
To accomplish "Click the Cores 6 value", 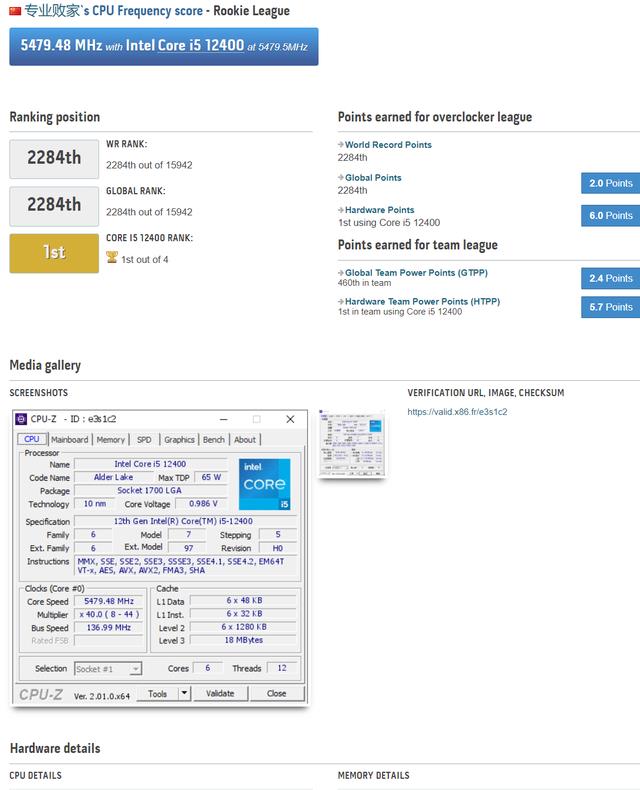I will [208, 668].
